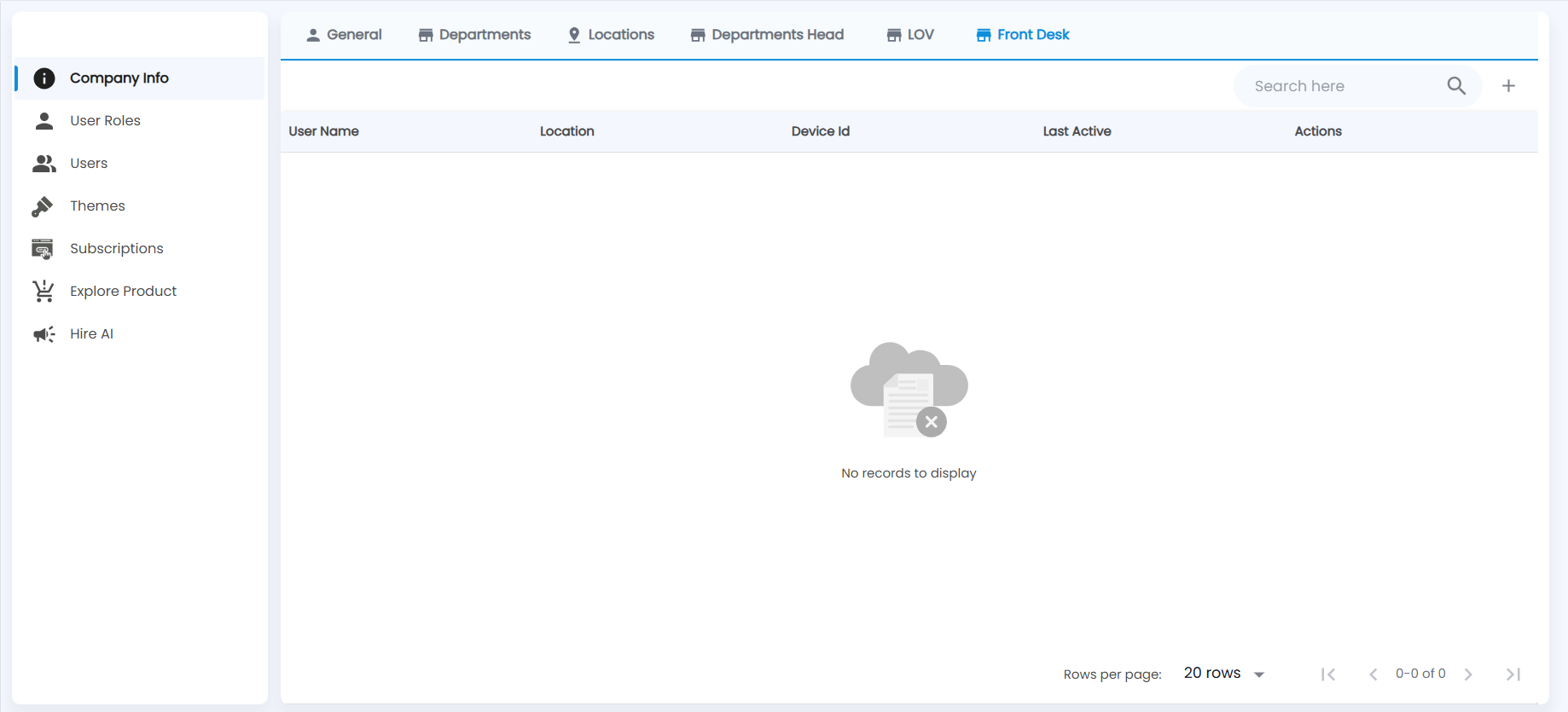The width and height of the screenshot is (1568, 712).
Task: Open Themes in the sidebar
Action: click(140, 206)
